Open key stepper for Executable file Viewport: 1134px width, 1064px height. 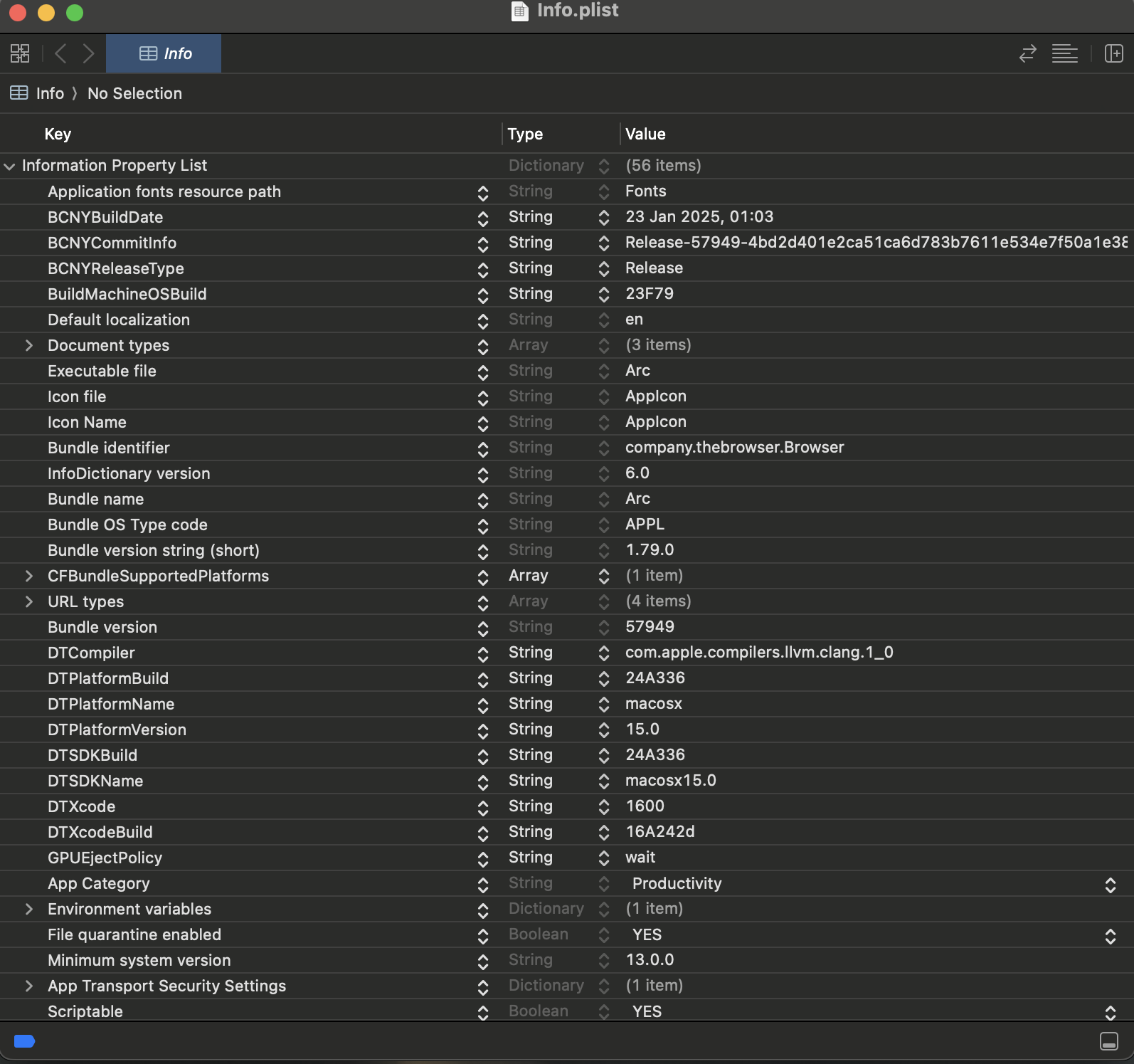[x=483, y=372]
